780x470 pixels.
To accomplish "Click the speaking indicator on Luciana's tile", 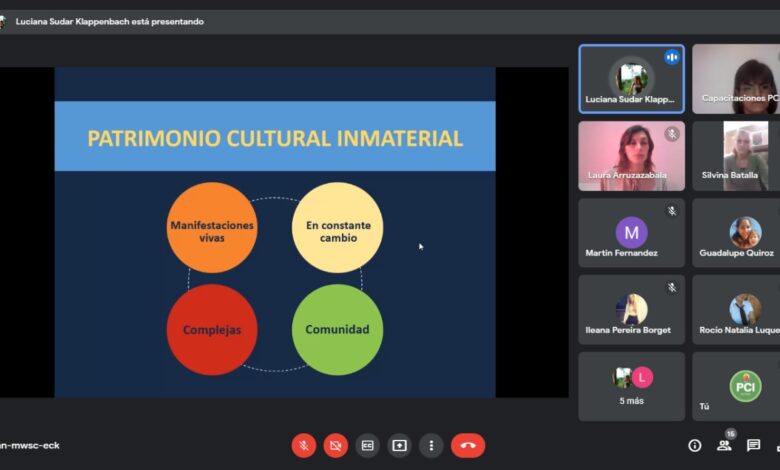I will [x=672, y=57].
